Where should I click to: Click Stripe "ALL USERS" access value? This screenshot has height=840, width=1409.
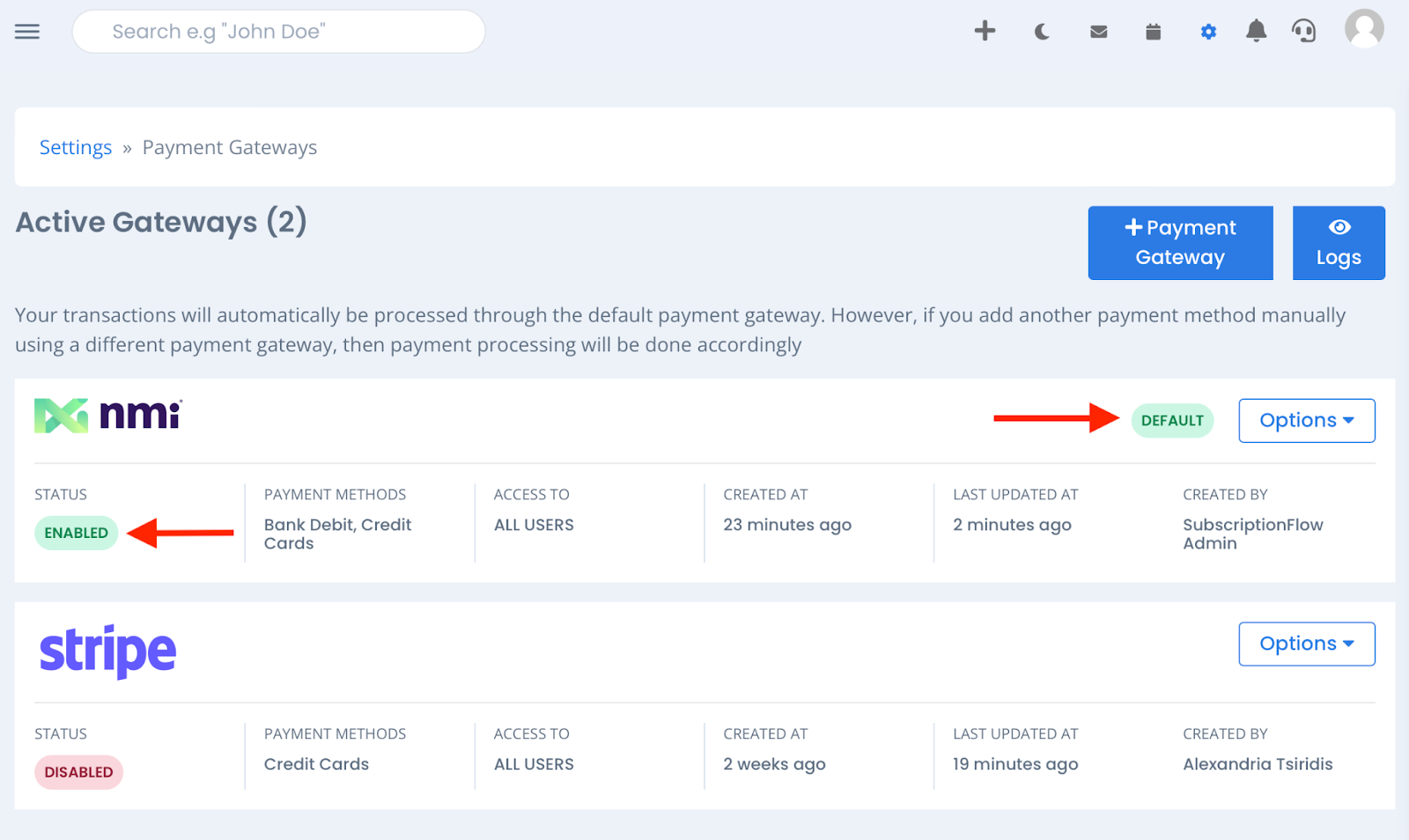(x=534, y=764)
